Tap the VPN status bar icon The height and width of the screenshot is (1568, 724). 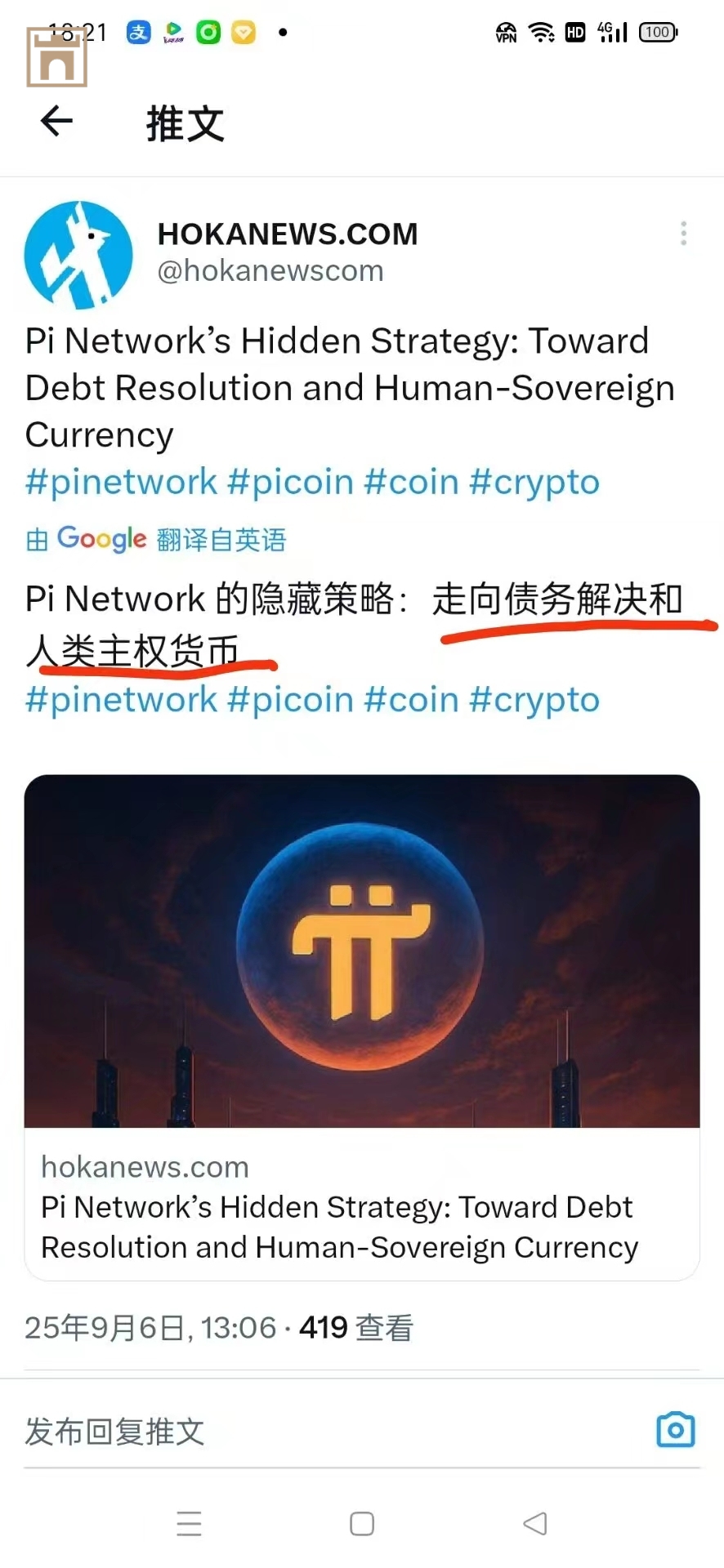tap(506, 33)
